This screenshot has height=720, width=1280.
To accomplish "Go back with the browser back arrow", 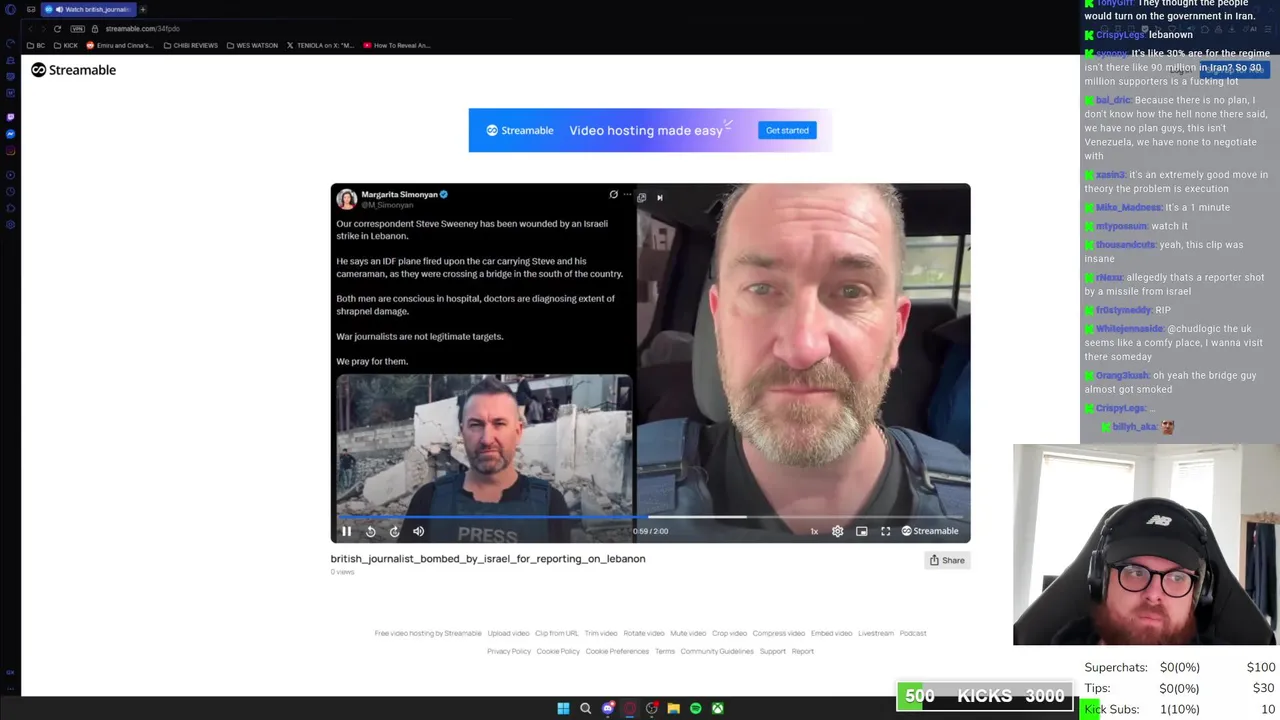I will point(31,29).
